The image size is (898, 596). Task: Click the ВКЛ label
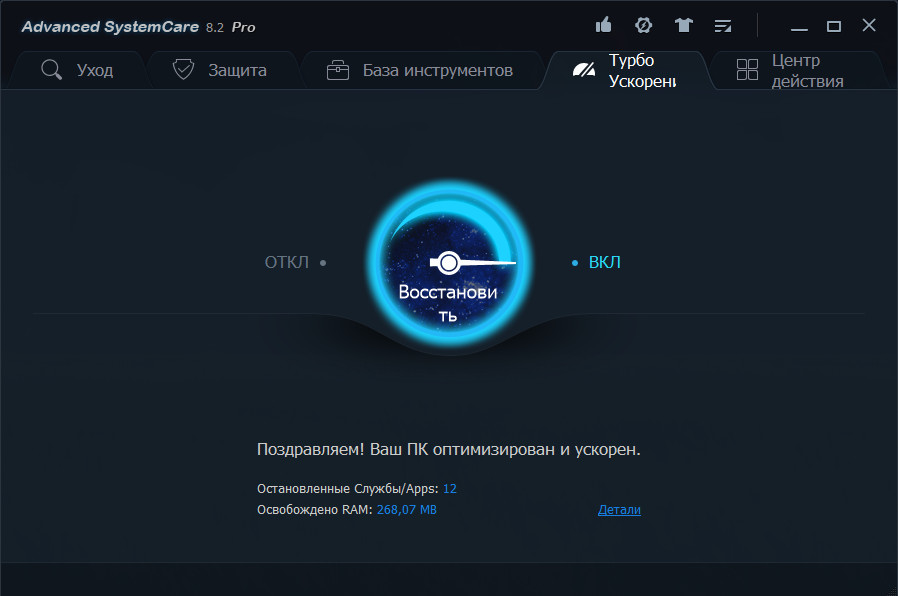(x=605, y=262)
